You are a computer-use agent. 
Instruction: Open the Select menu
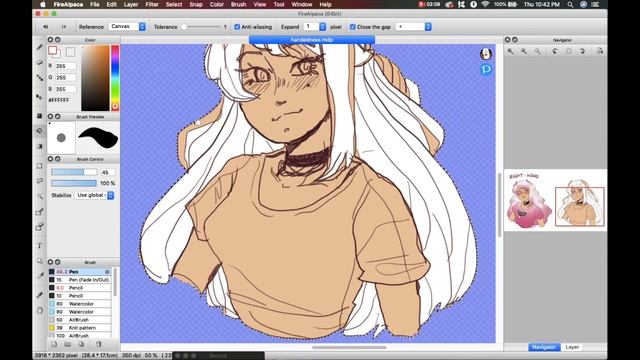pos(174,4)
